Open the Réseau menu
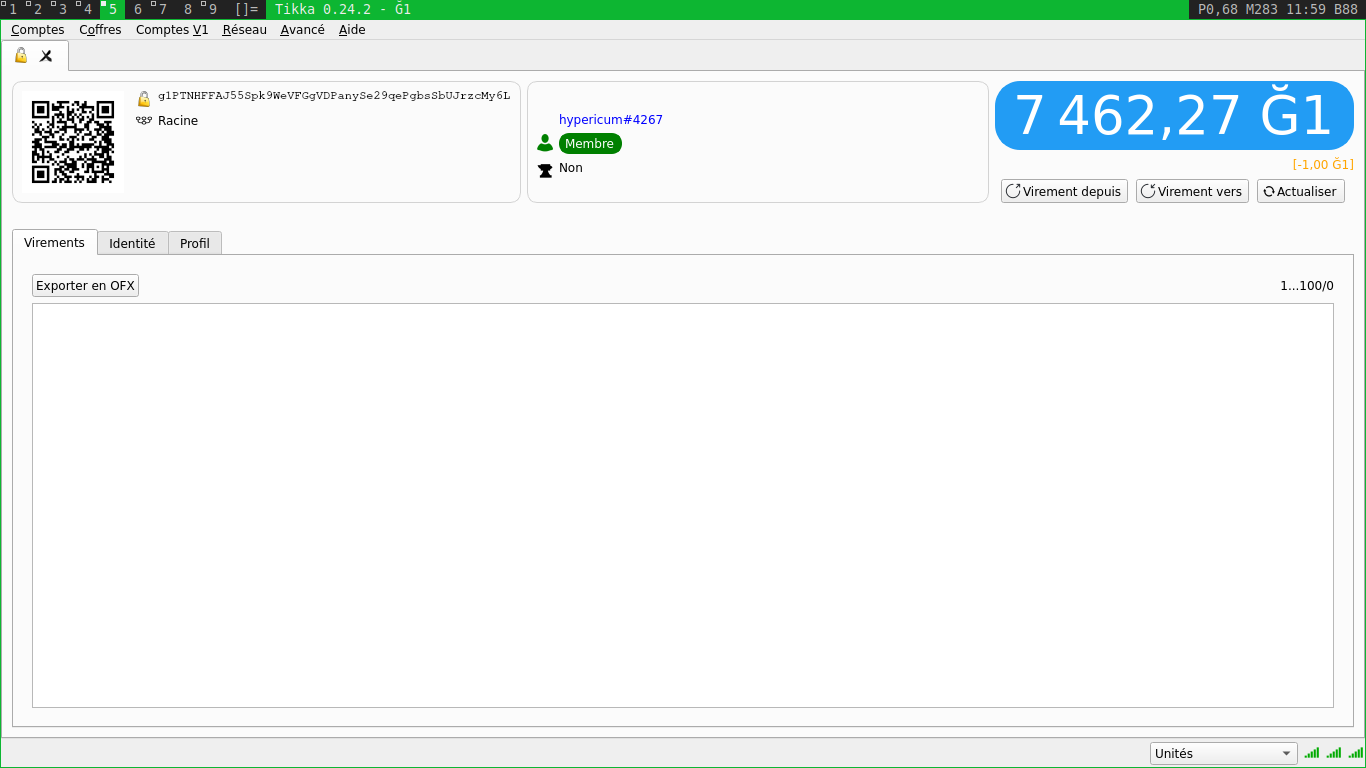 pyautogui.click(x=244, y=30)
